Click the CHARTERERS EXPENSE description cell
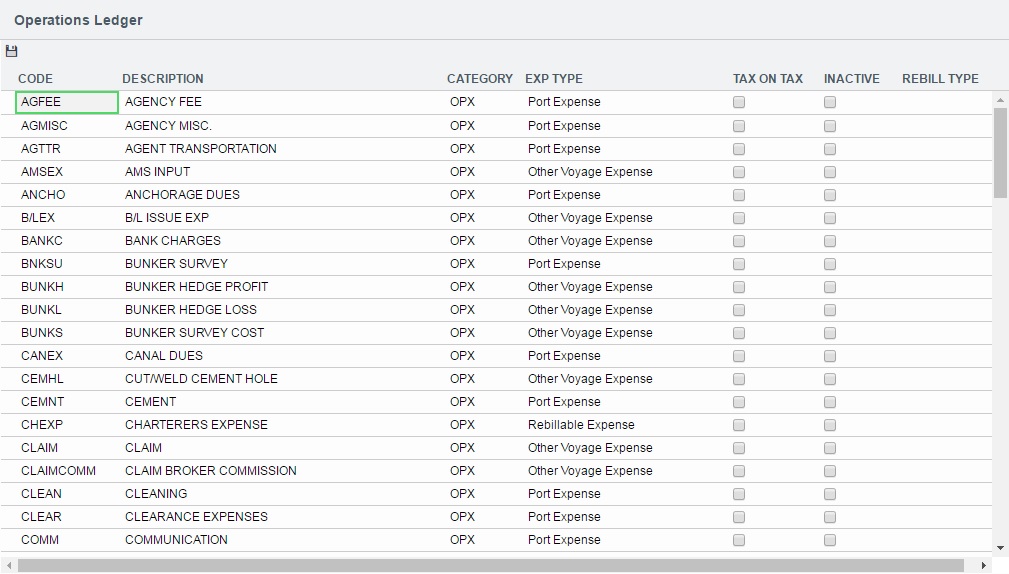 [x=196, y=425]
